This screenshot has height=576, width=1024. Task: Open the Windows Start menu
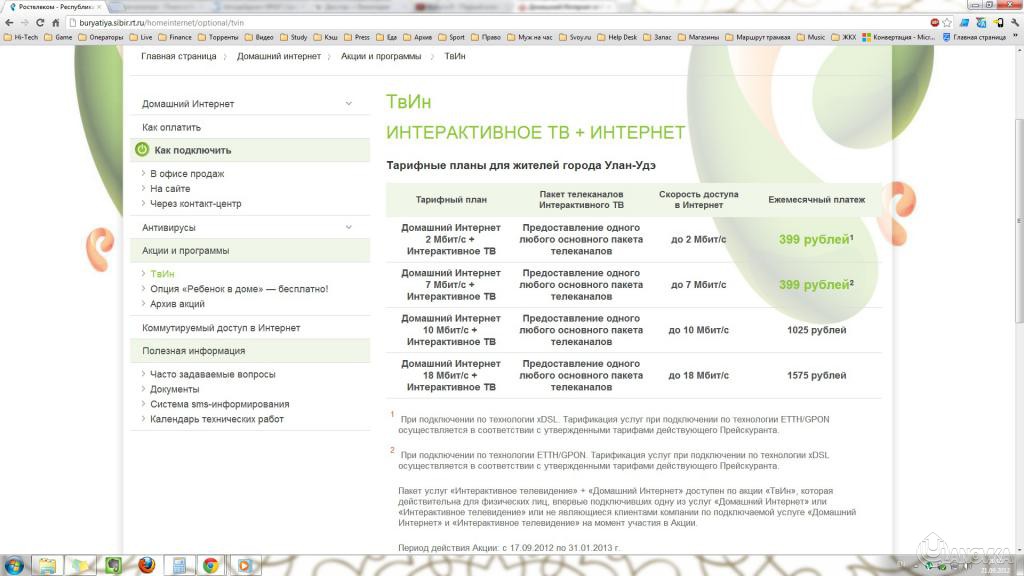tap(14, 565)
